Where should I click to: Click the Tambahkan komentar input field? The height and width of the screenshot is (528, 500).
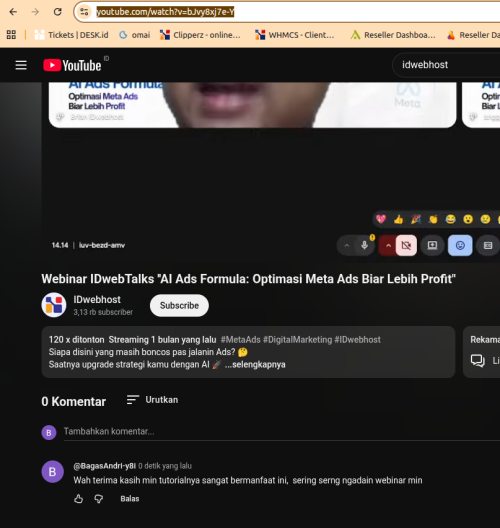[x=281, y=432]
